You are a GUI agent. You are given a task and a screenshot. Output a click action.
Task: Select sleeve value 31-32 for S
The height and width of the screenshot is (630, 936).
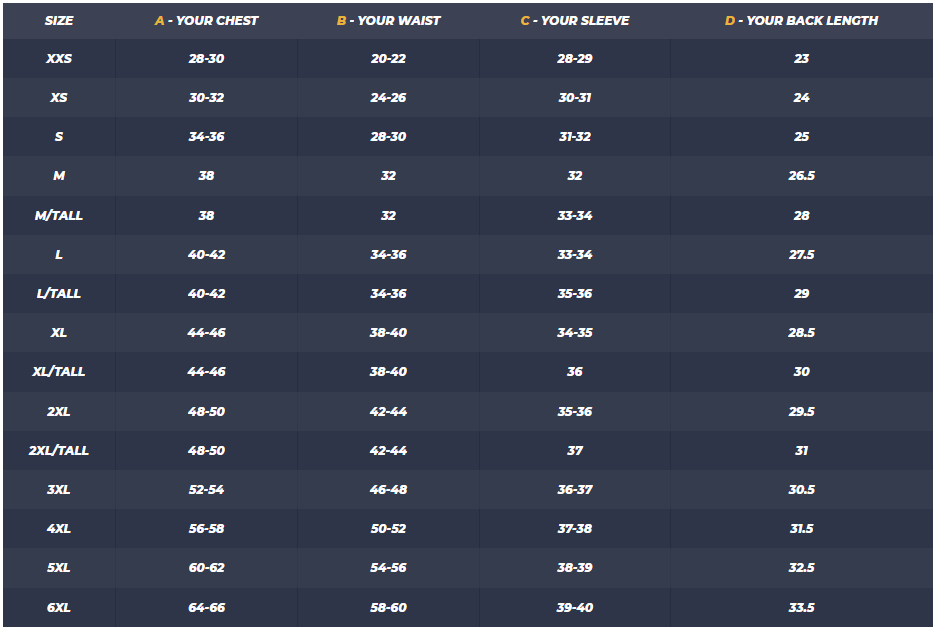pos(575,137)
